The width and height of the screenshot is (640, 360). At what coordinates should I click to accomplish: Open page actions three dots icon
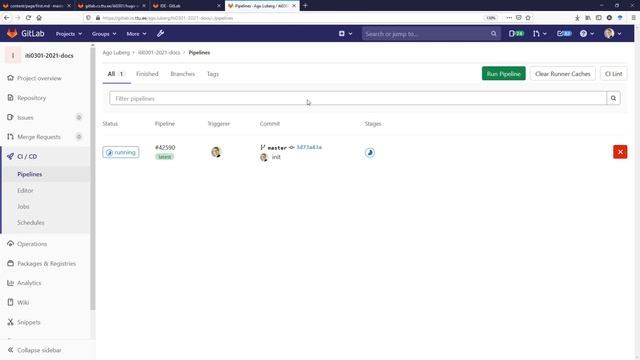click(x=509, y=18)
